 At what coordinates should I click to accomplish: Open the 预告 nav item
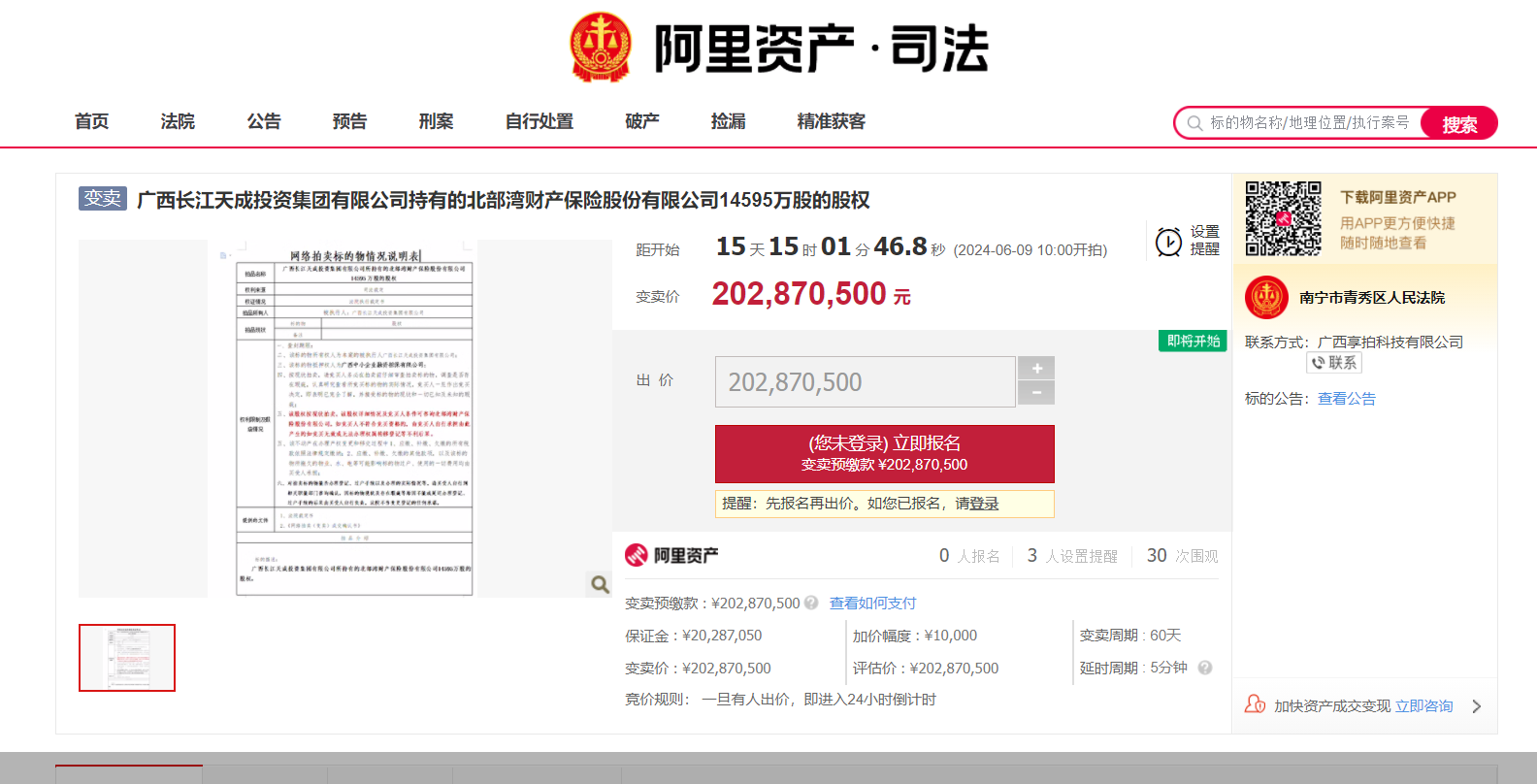click(349, 121)
